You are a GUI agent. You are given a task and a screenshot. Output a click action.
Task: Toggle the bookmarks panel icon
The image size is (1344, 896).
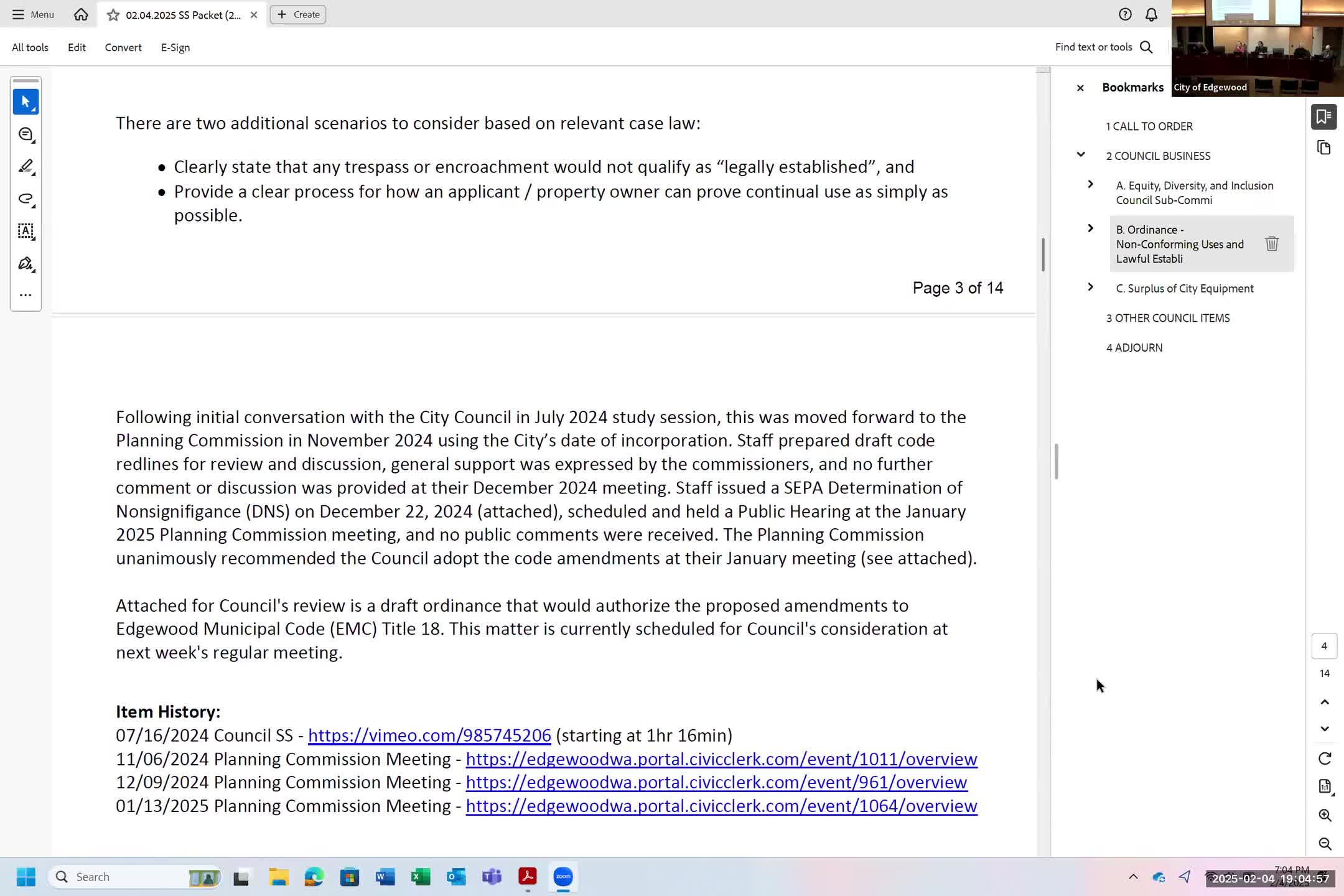1323,116
